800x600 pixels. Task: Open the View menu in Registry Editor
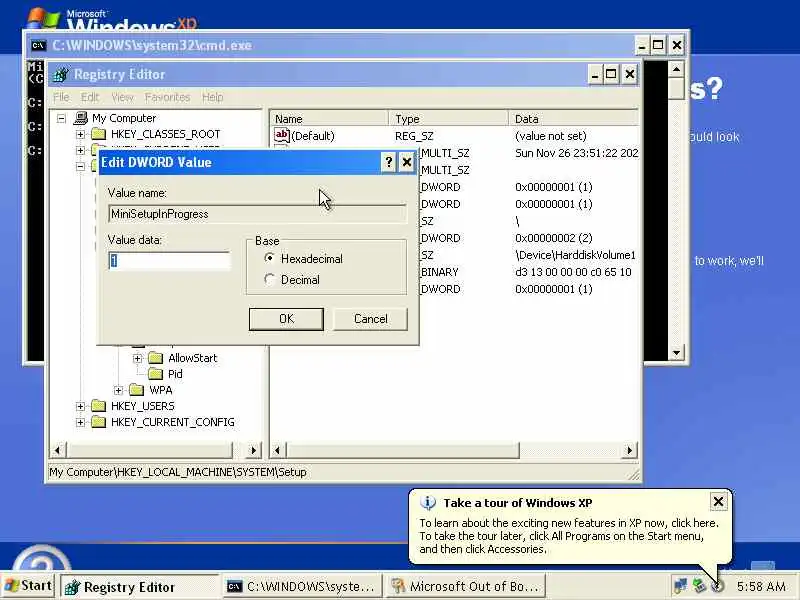122,97
